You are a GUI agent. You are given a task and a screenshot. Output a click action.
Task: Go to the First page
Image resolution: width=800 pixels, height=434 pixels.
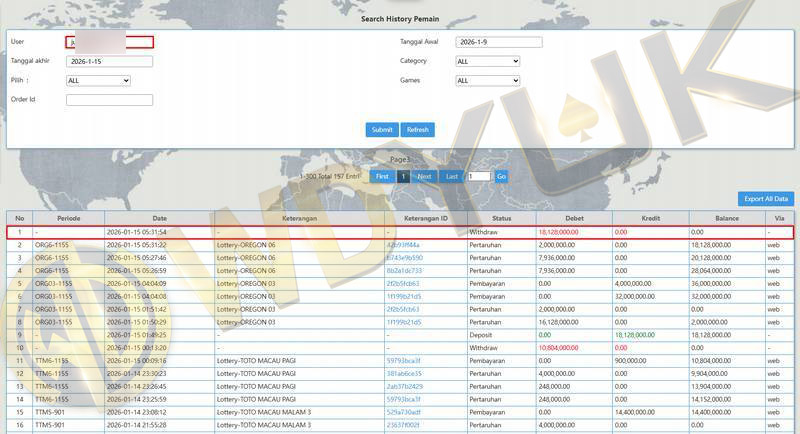tap(382, 176)
